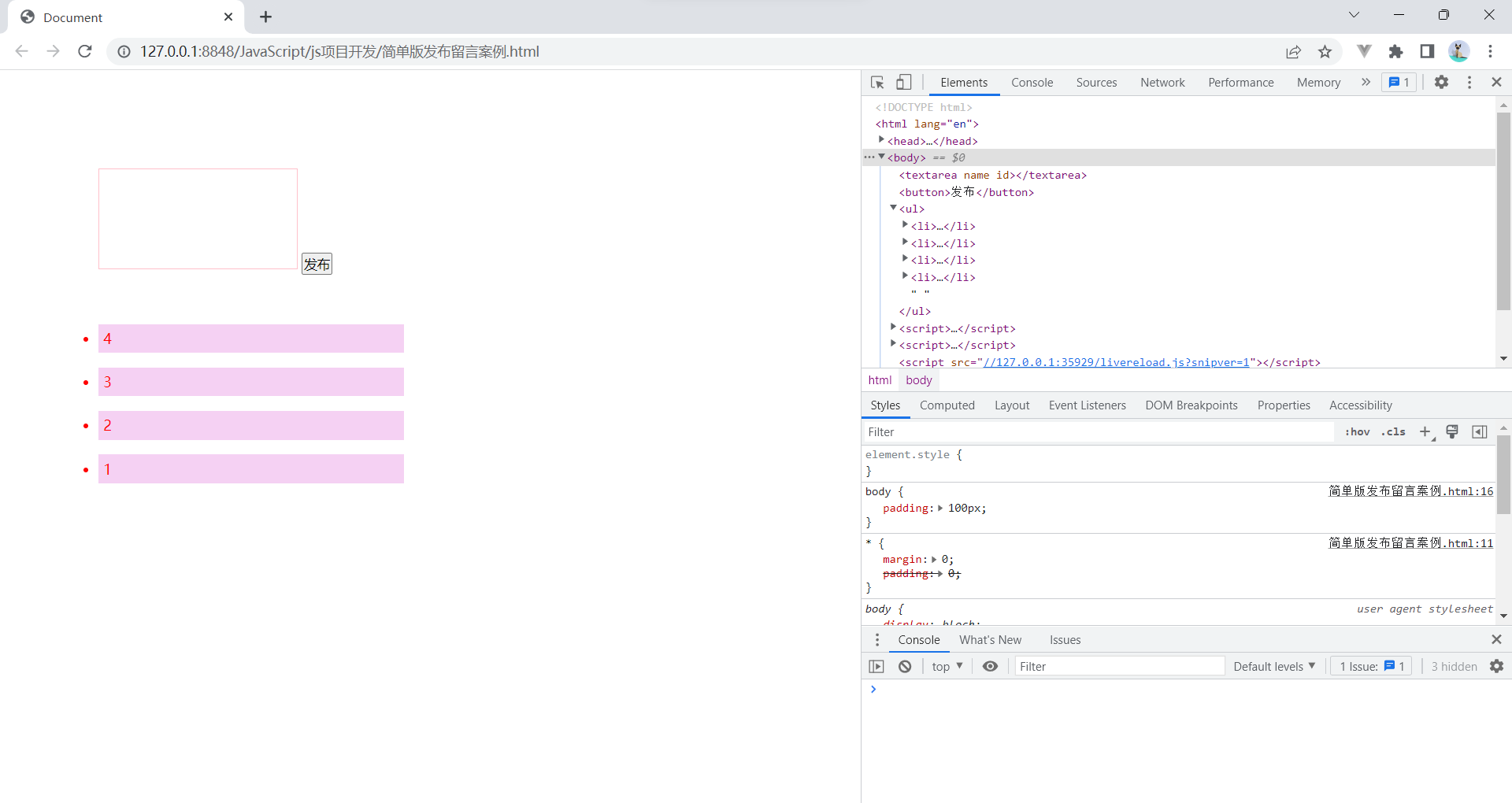
Task: Collapse the ul element node
Action: pos(893,208)
